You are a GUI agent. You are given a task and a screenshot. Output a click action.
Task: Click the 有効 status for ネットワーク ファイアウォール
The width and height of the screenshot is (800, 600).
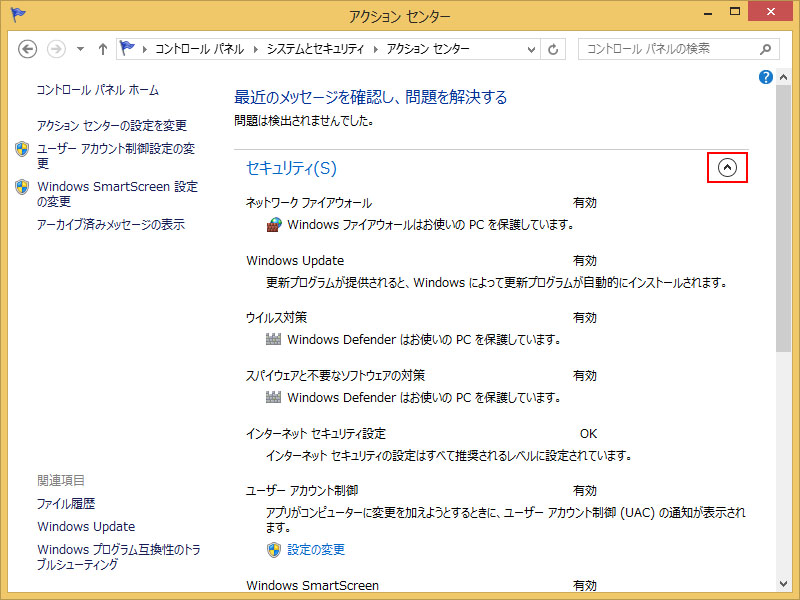[x=585, y=203]
